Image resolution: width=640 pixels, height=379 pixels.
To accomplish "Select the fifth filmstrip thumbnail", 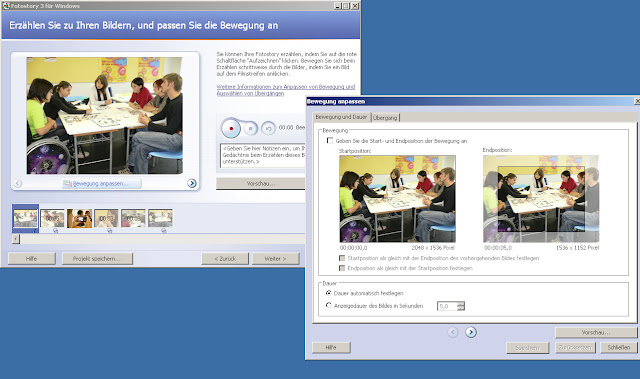I will coord(133,218).
